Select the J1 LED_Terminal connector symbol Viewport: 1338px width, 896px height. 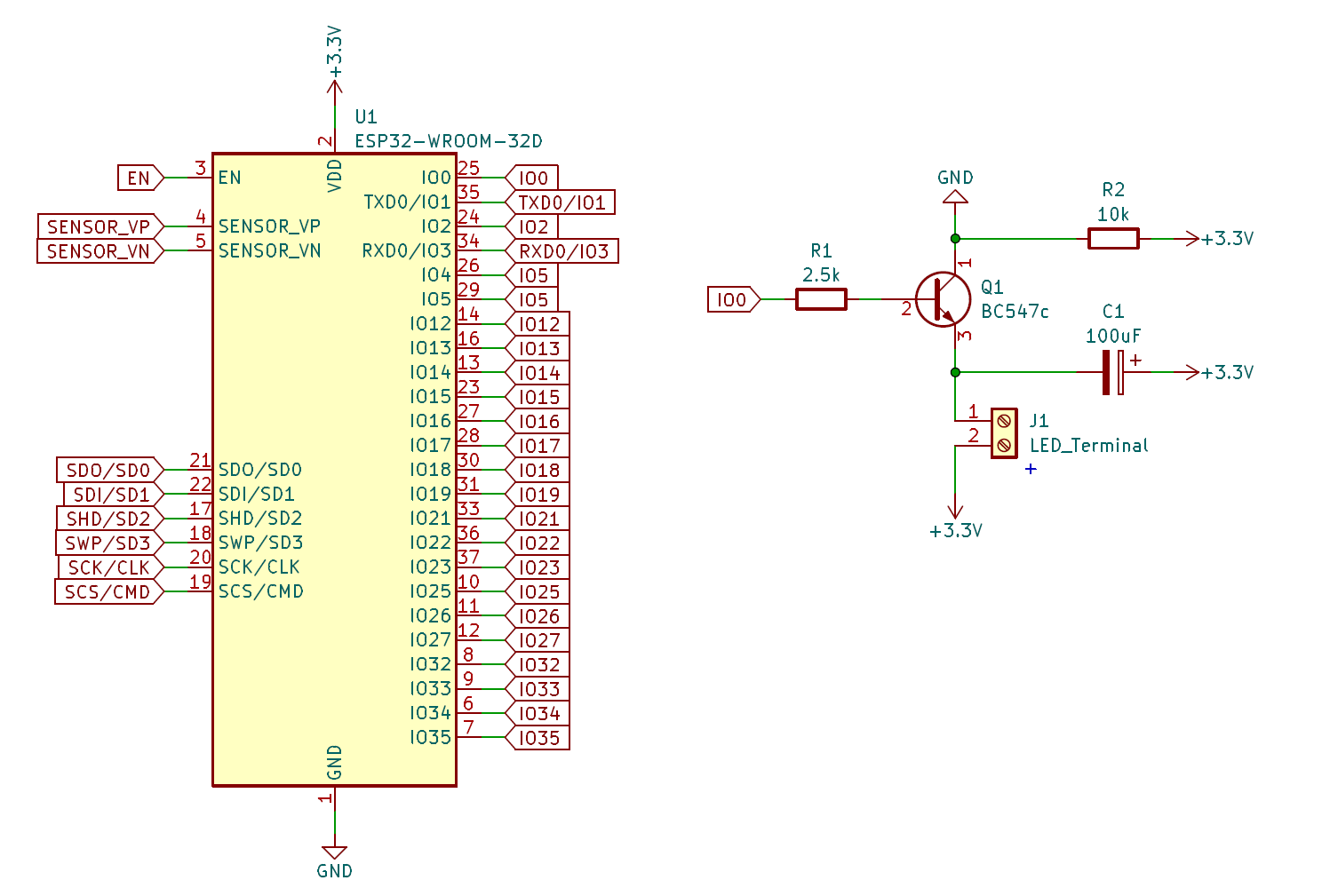click(x=1004, y=433)
